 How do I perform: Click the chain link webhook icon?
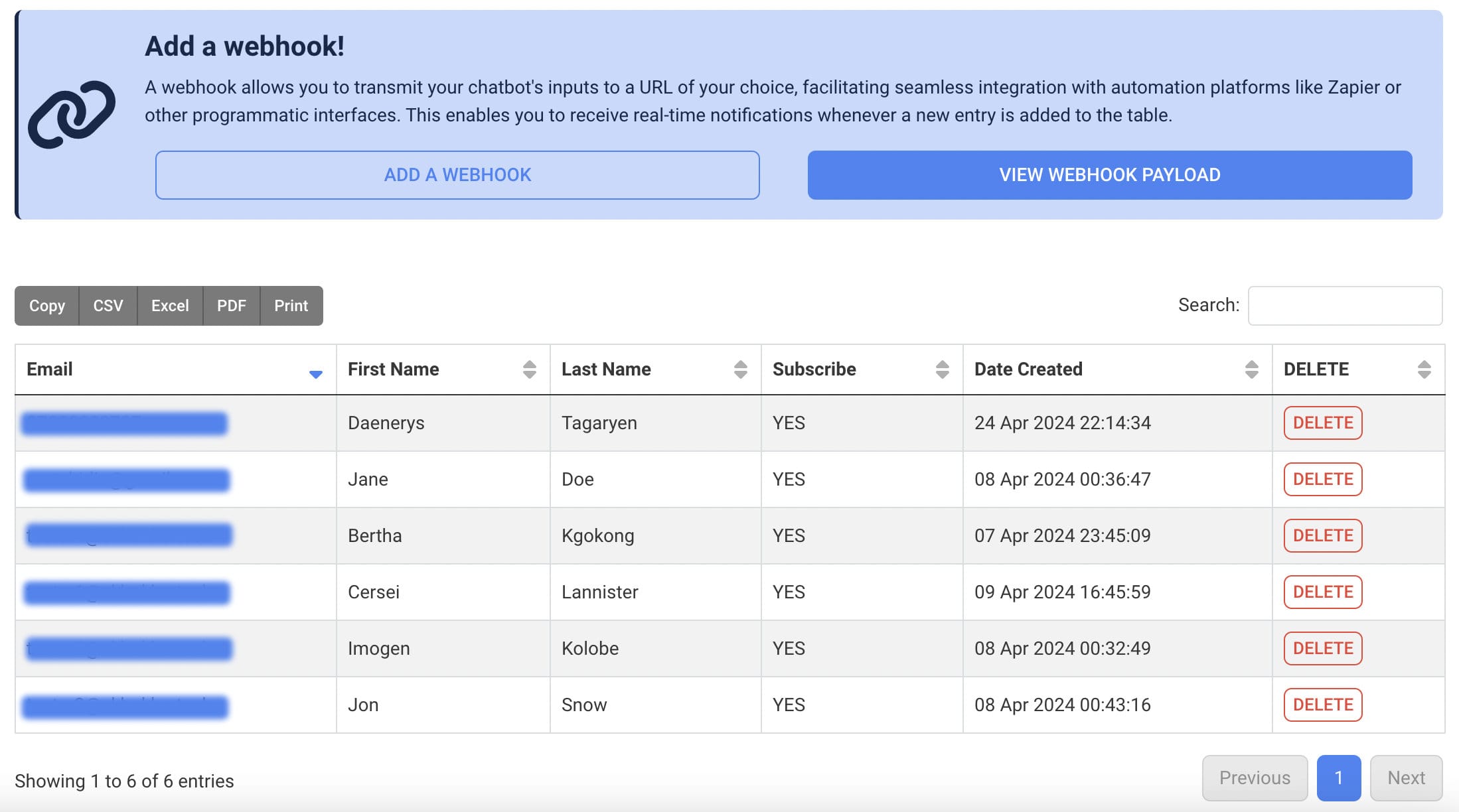(72, 115)
